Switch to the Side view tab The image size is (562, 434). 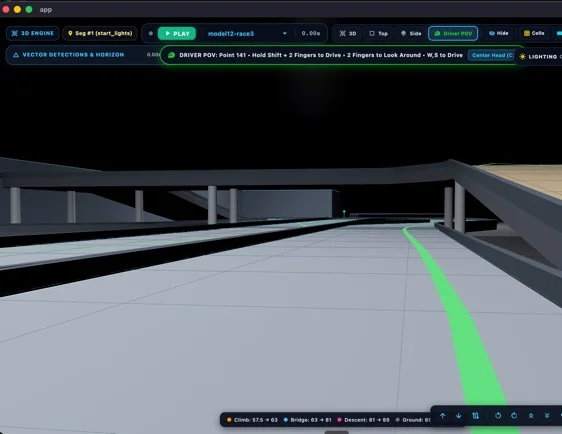pyautogui.click(x=411, y=33)
